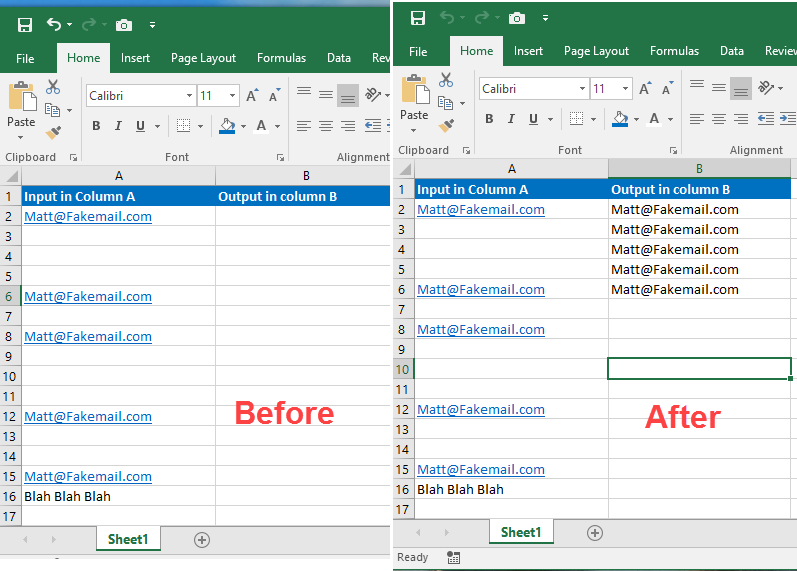
Task: Open Font dialog launcher in Before window
Action: click(x=280, y=157)
